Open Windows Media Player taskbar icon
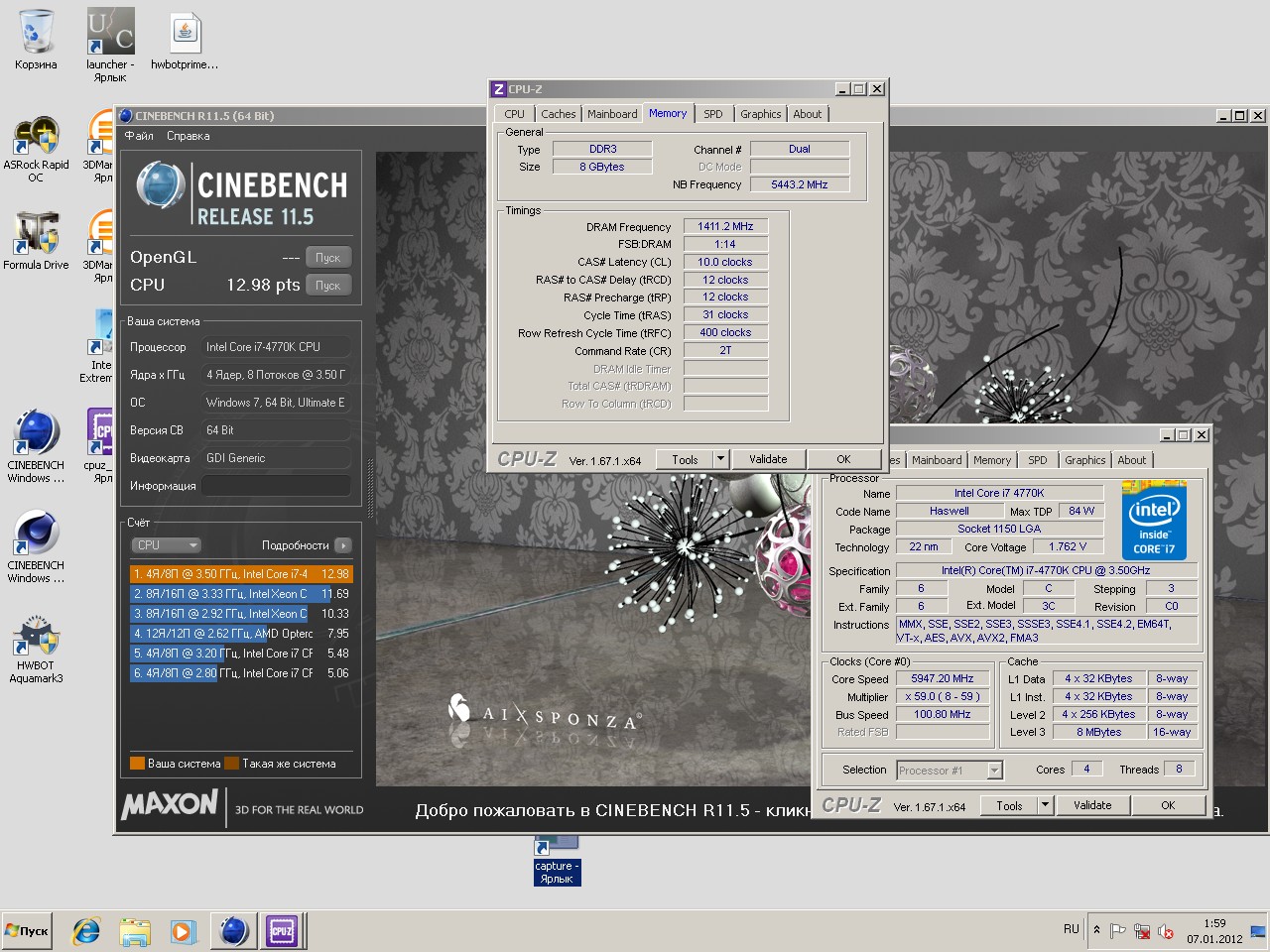This screenshot has width=1270, height=952. click(x=183, y=931)
